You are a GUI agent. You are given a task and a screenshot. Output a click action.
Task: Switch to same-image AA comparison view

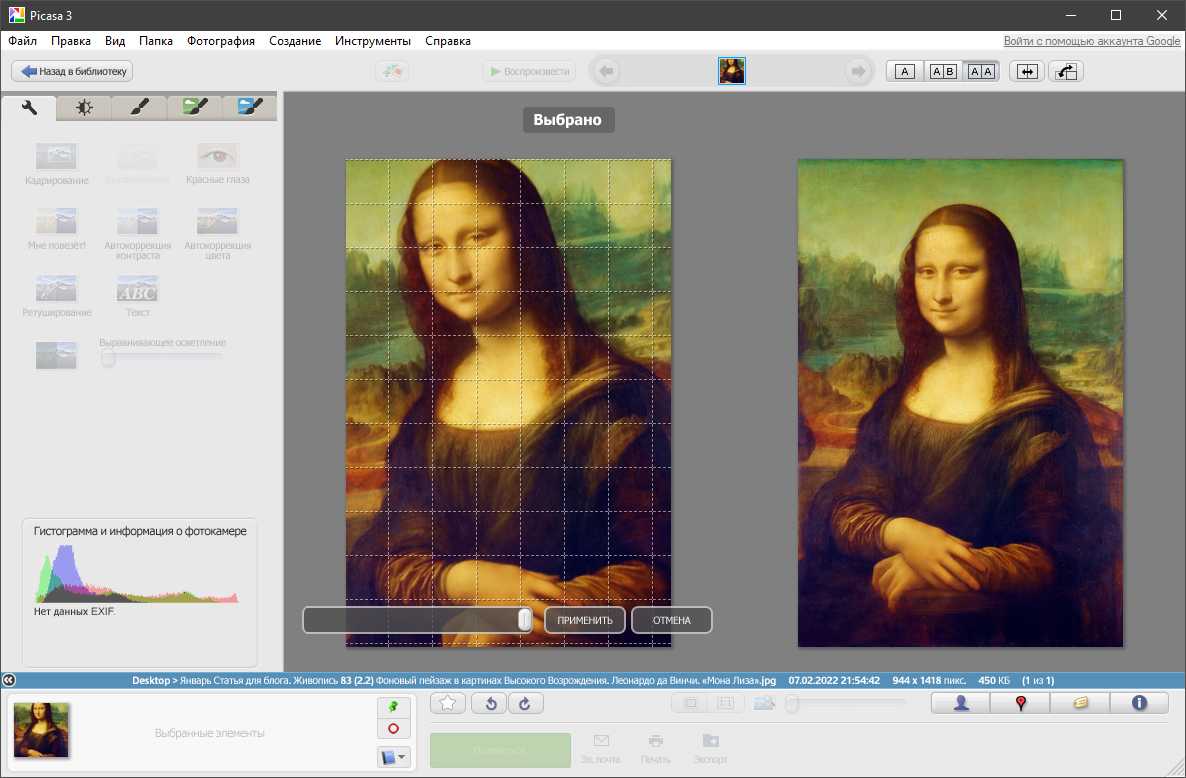(x=981, y=72)
